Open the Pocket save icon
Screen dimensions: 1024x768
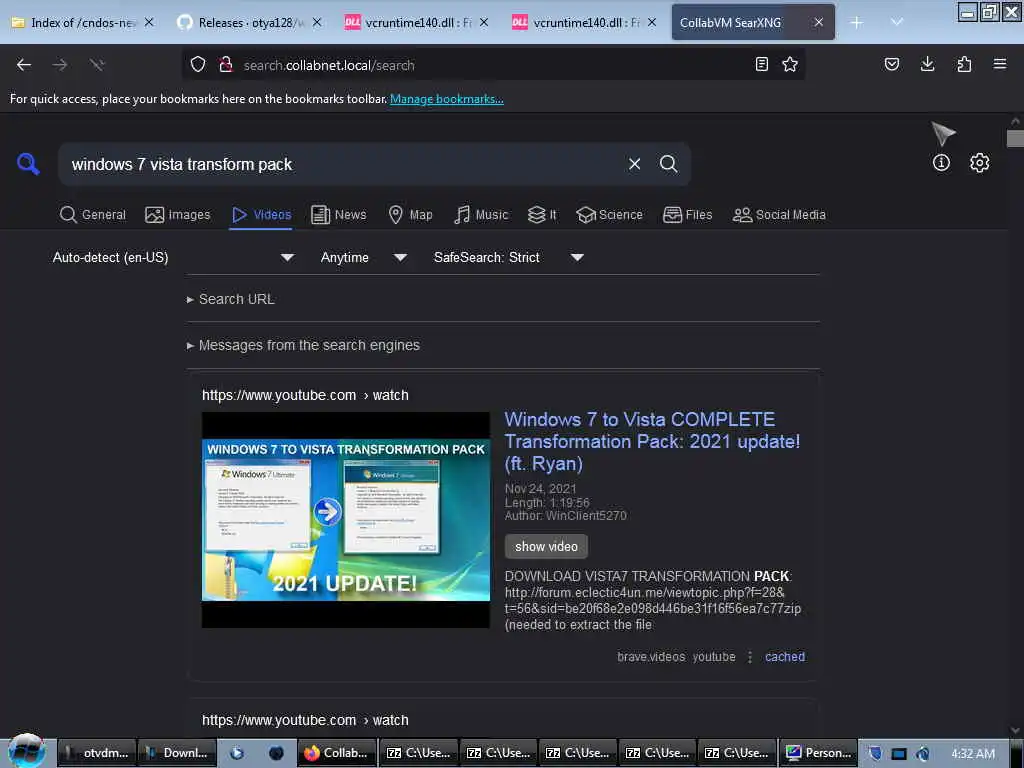pos(891,64)
